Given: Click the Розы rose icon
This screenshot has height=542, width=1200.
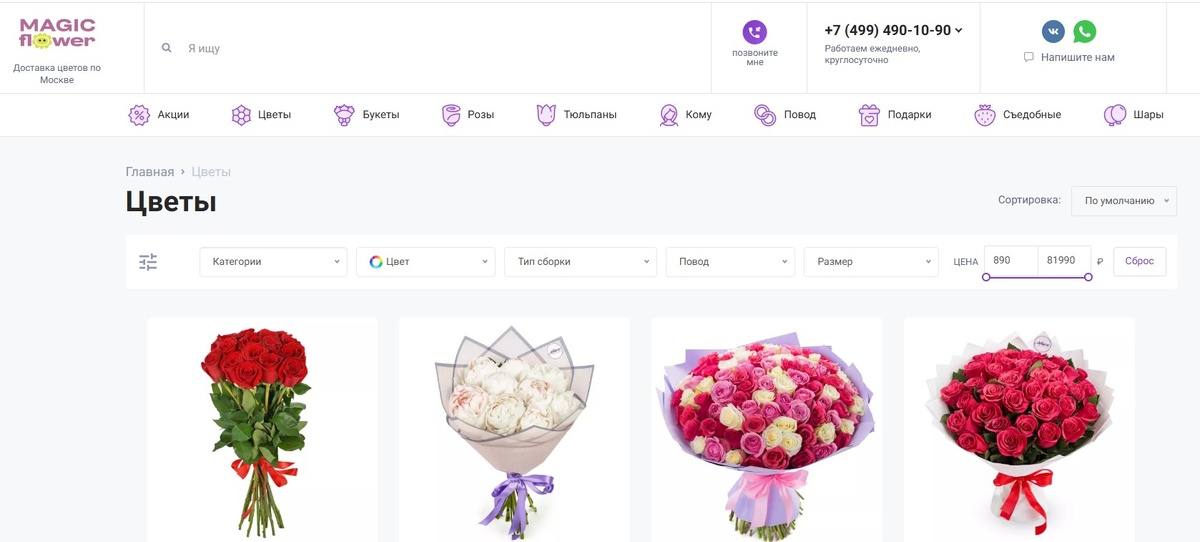Looking at the screenshot, I should click(451, 115).
